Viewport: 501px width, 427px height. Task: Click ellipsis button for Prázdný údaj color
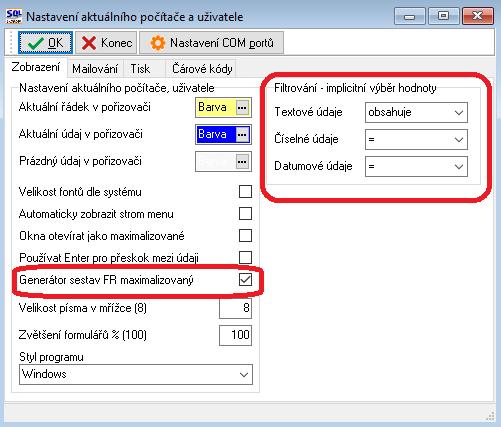(x=242, y=162)
